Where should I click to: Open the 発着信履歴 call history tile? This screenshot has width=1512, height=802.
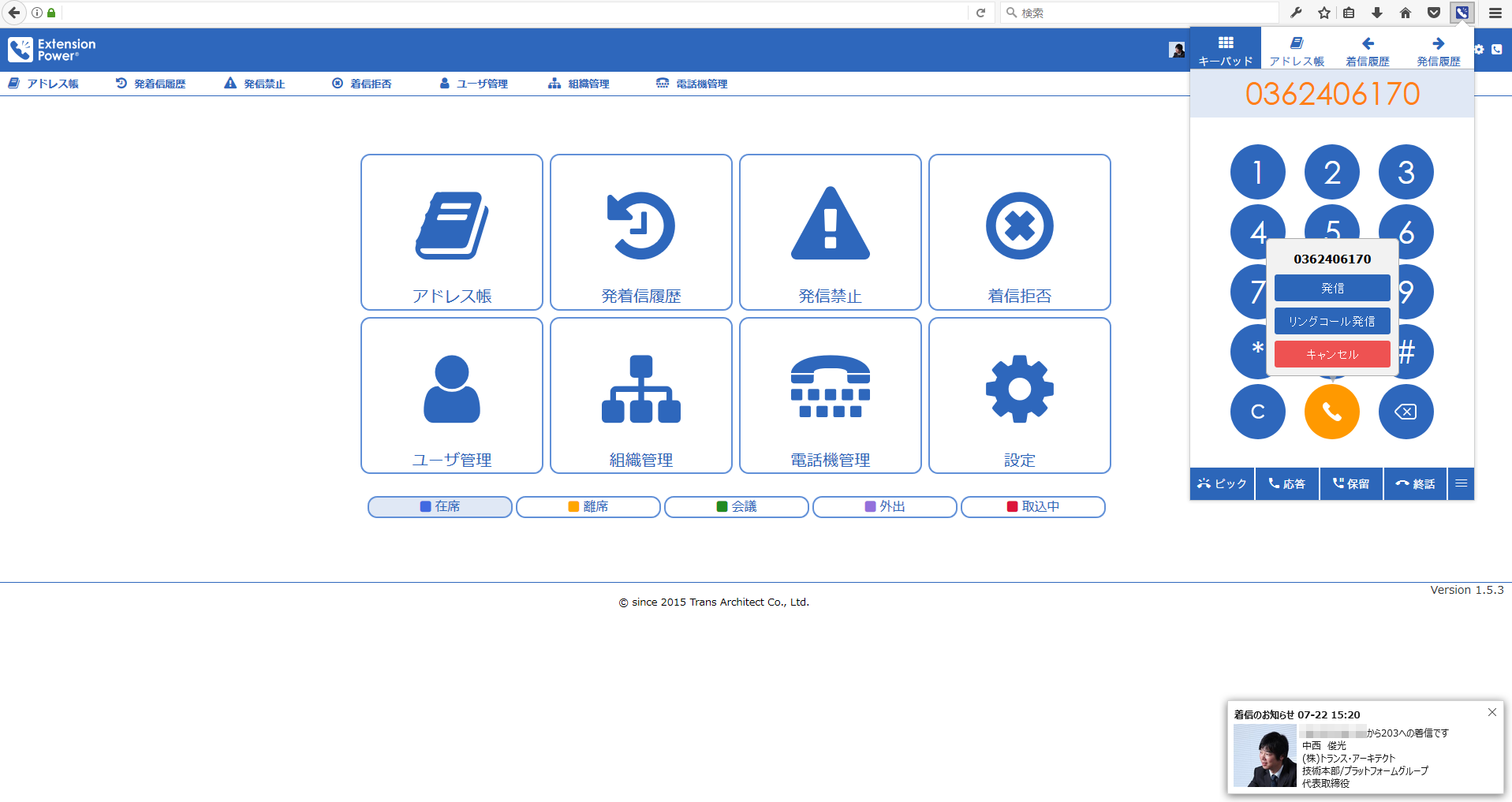tap(640, 232)
